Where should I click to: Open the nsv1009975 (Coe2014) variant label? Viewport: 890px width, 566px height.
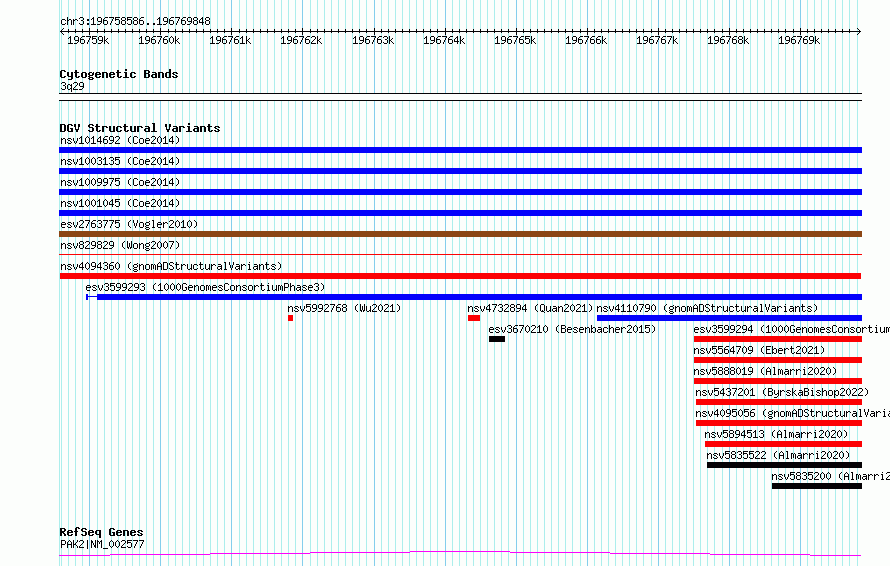point(120,182)
